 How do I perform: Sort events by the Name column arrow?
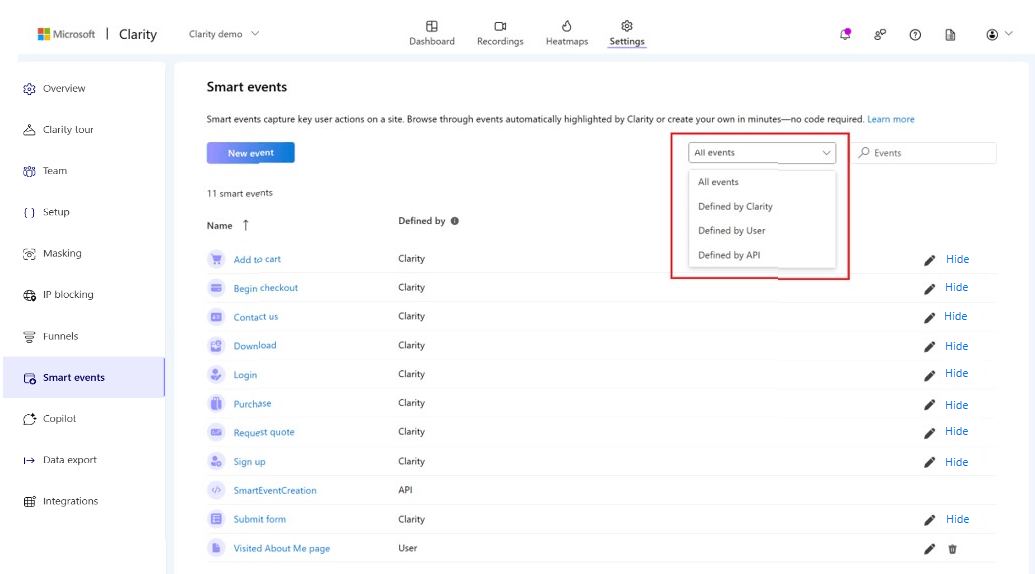point(246,225)
